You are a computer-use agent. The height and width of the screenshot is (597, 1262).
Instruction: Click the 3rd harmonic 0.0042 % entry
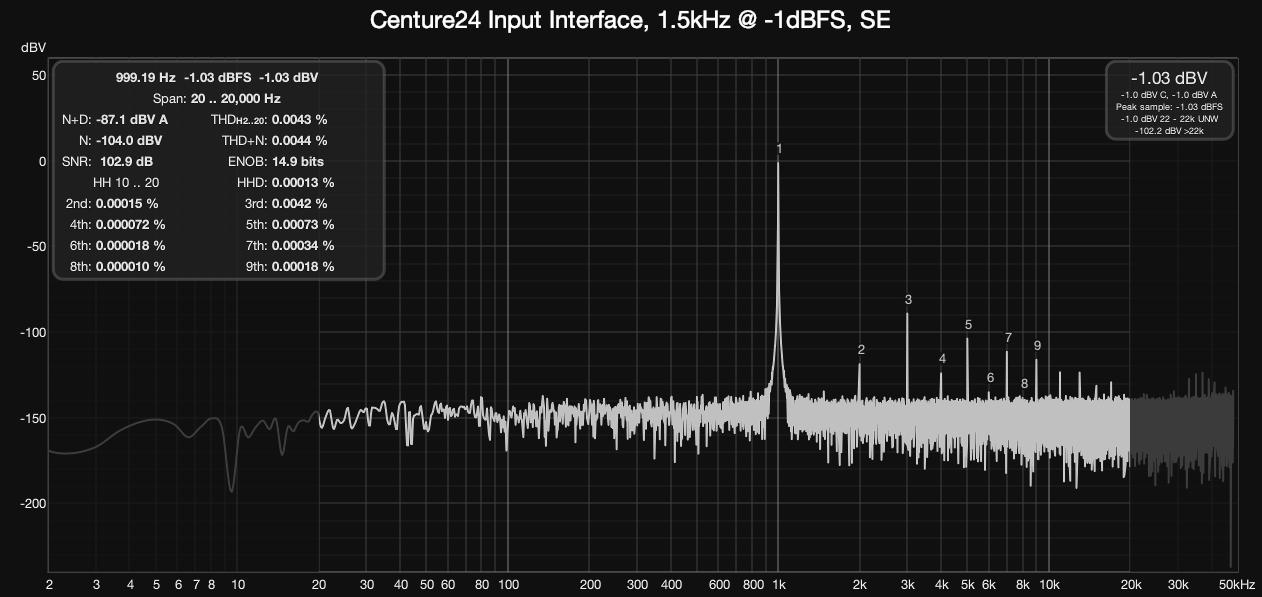[286, 203]
